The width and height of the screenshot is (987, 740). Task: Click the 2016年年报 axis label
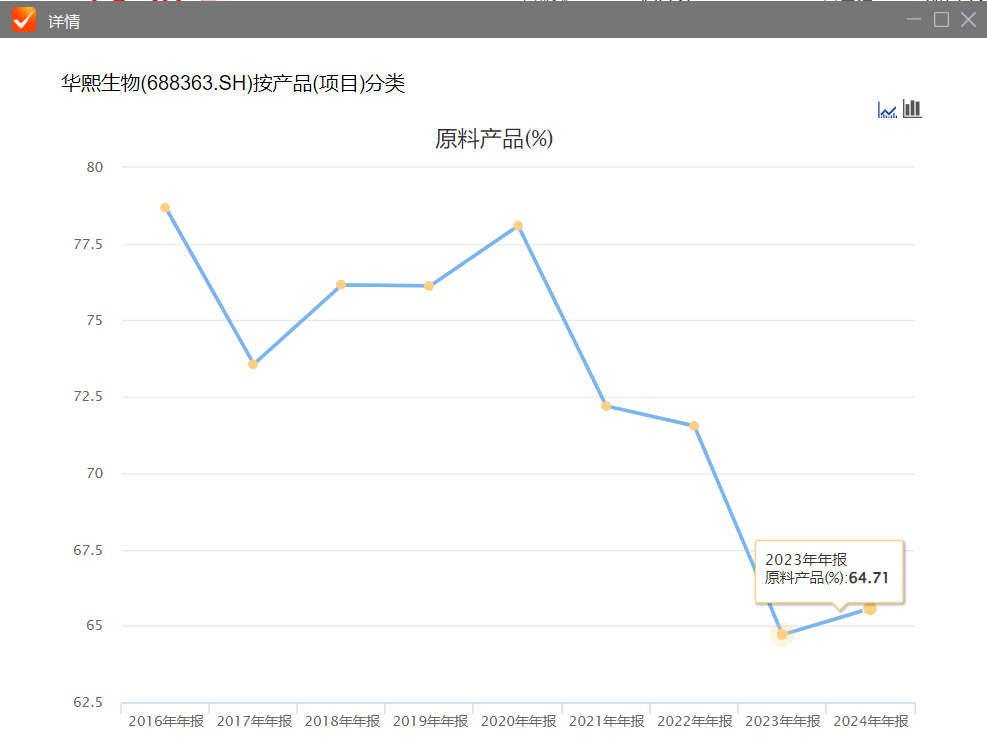[166, 721]
